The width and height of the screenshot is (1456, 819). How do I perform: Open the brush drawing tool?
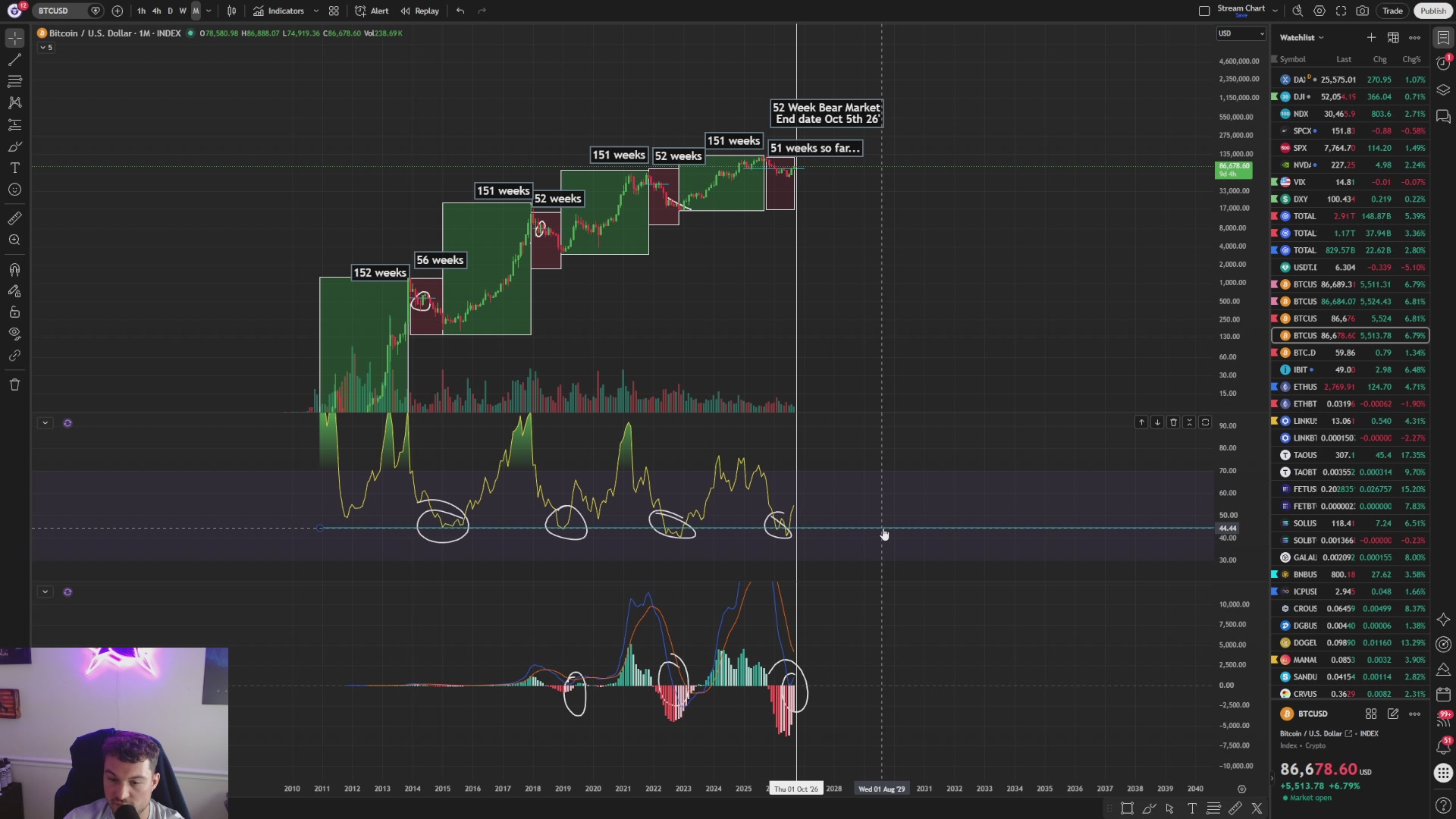[x=14, y=146]
